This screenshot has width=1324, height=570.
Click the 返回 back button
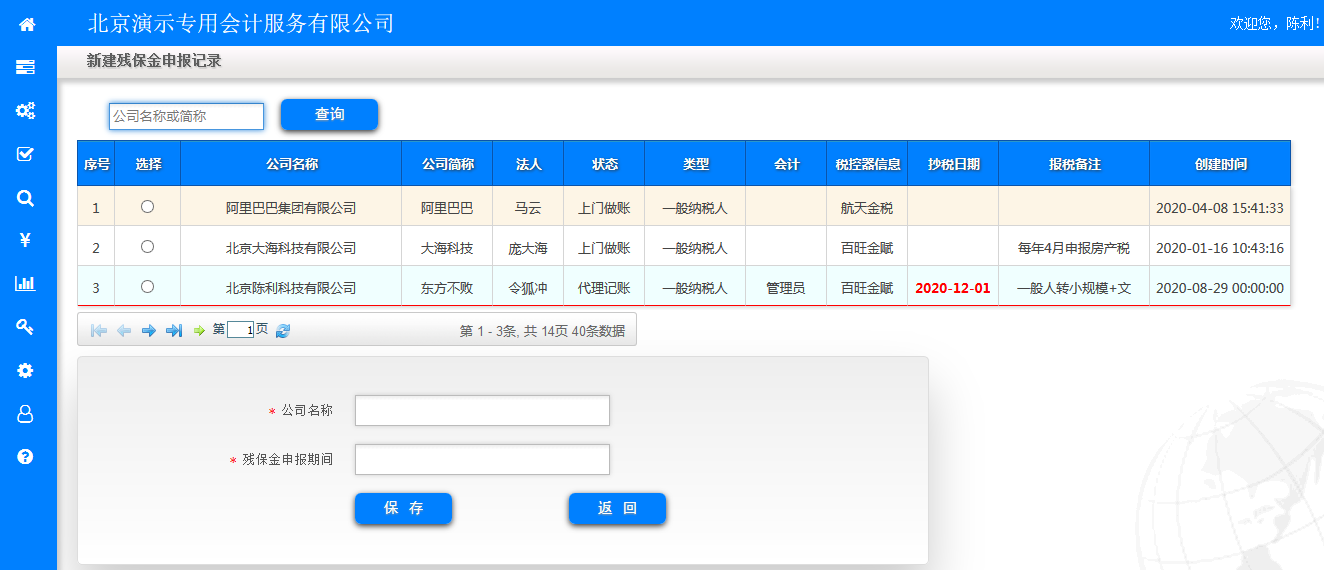617,508
